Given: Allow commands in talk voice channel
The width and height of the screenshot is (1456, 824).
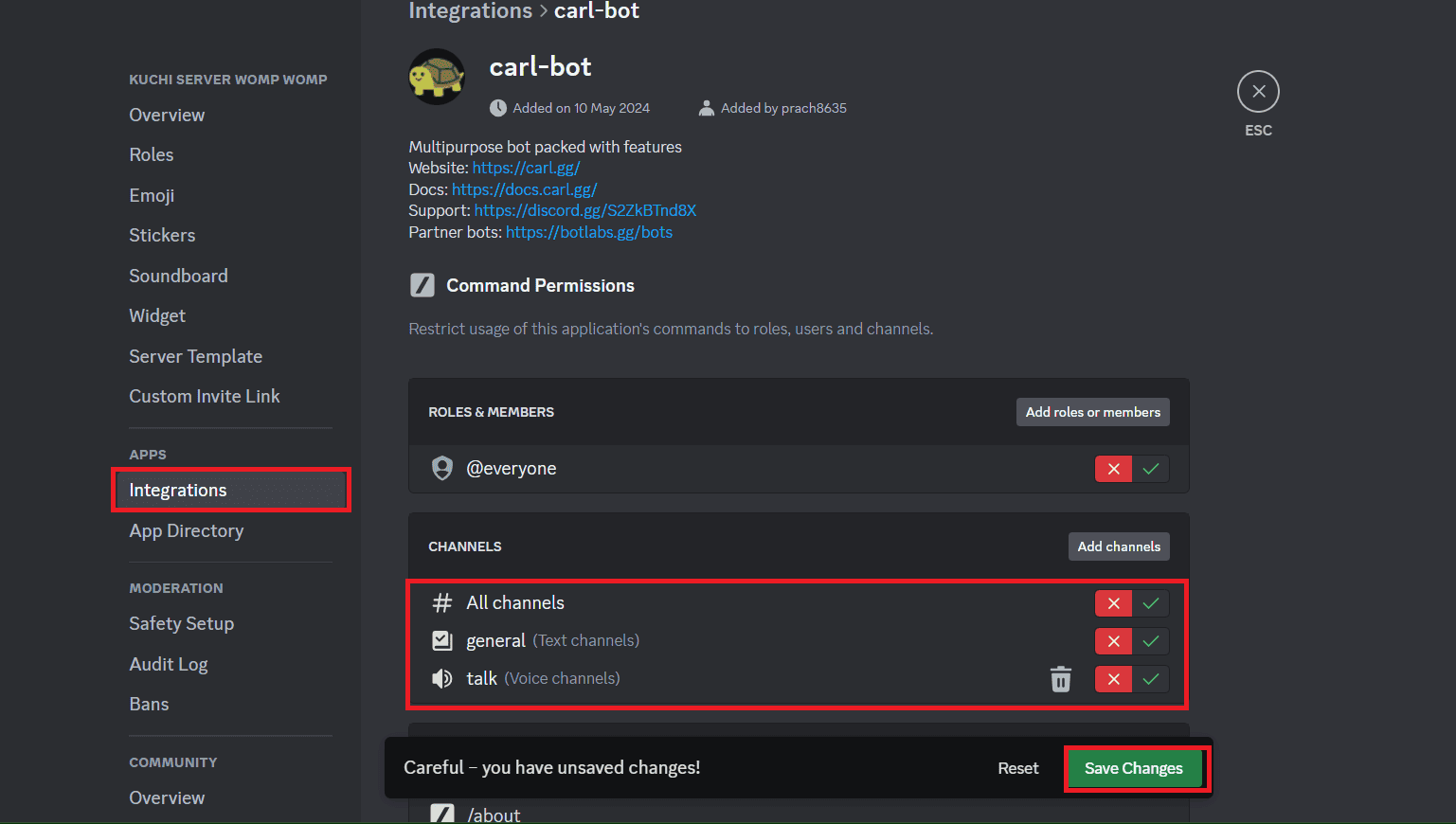Looking at the screenshot, I should pyautogui.click(x=1151, y=679).
